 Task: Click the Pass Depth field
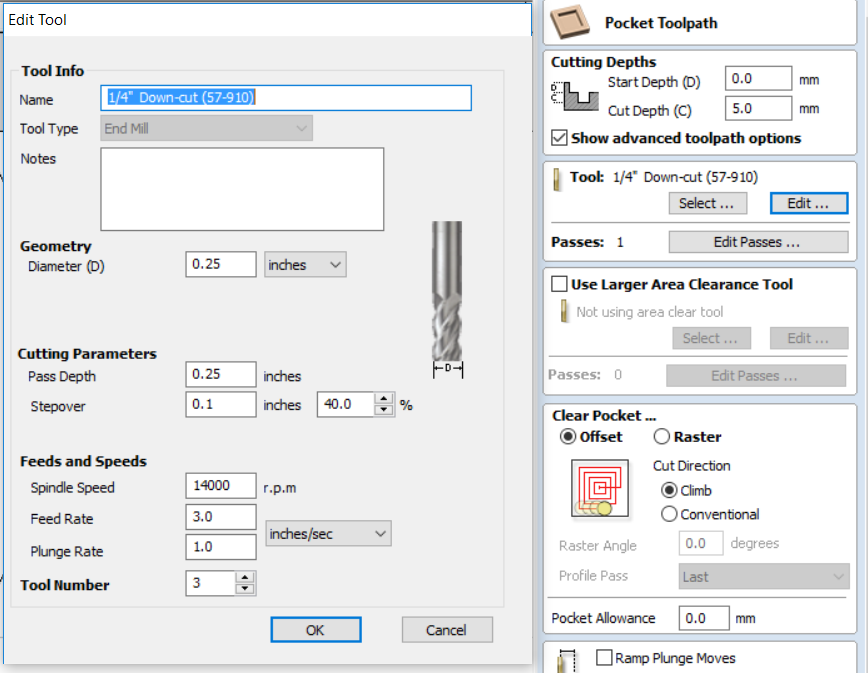221,374
